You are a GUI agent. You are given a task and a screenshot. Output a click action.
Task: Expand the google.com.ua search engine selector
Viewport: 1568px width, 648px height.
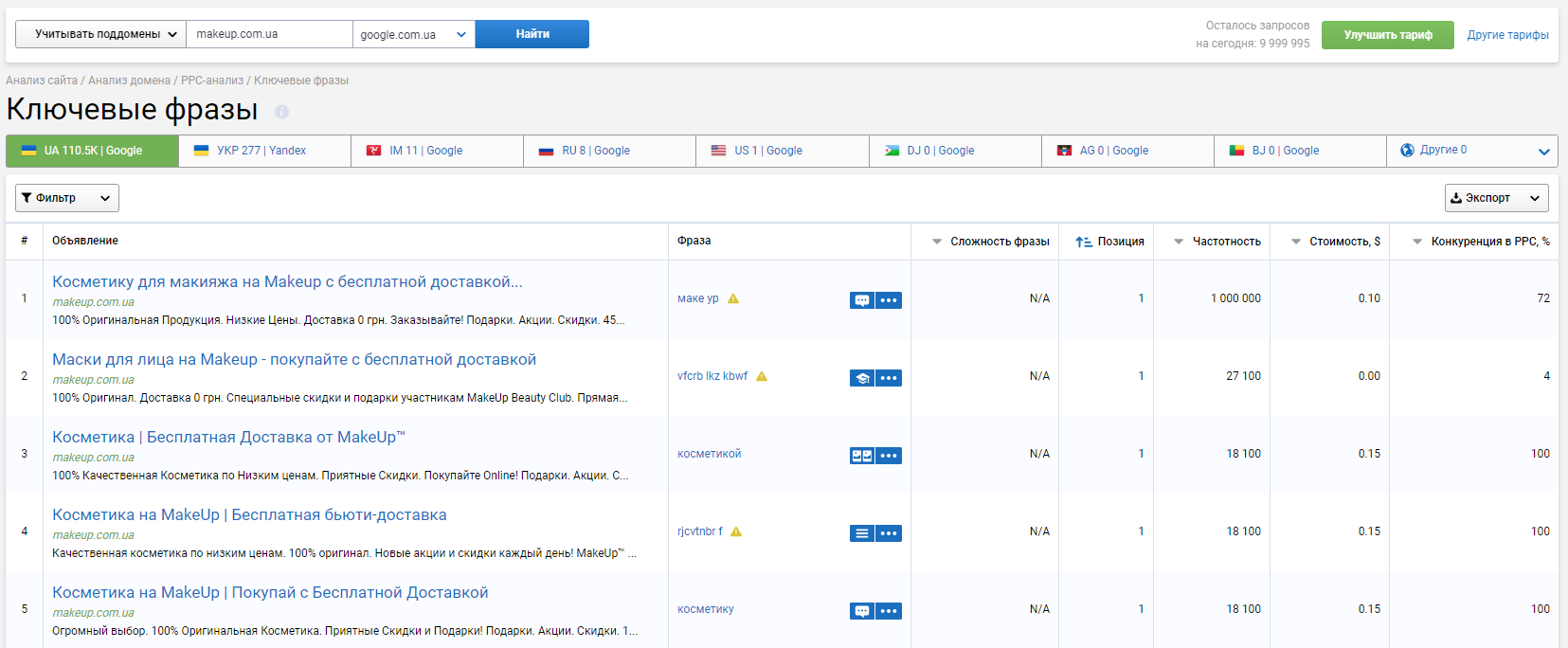pyautogui.click(x=413, y=34)
